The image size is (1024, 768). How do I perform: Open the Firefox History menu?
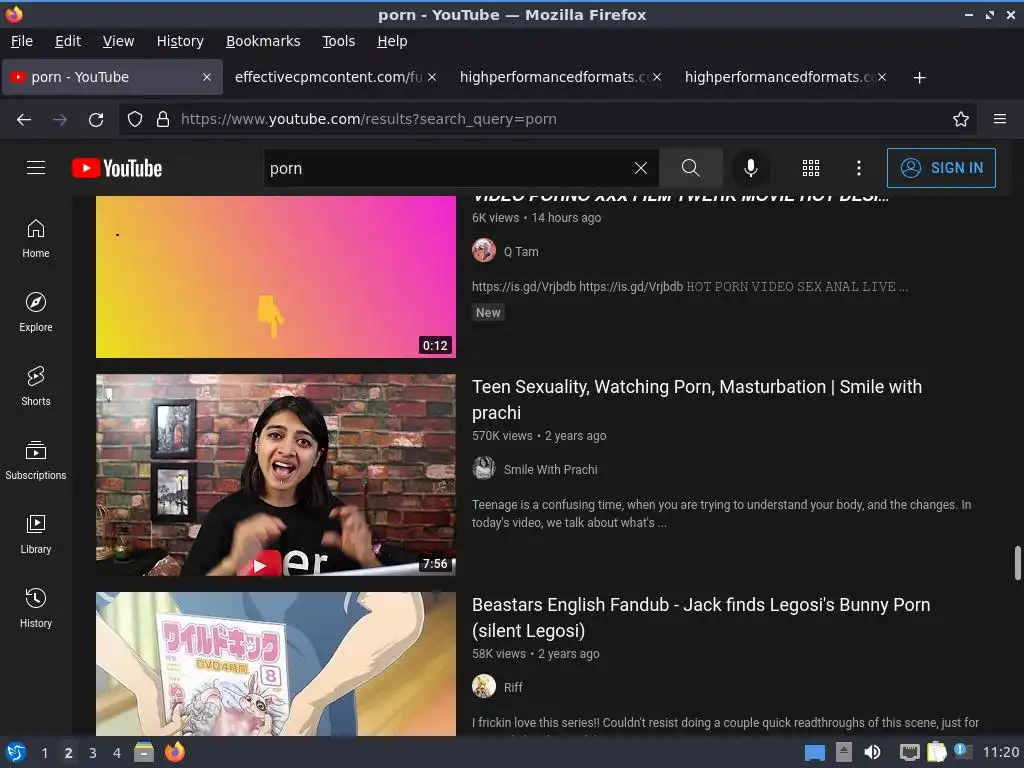180,41
